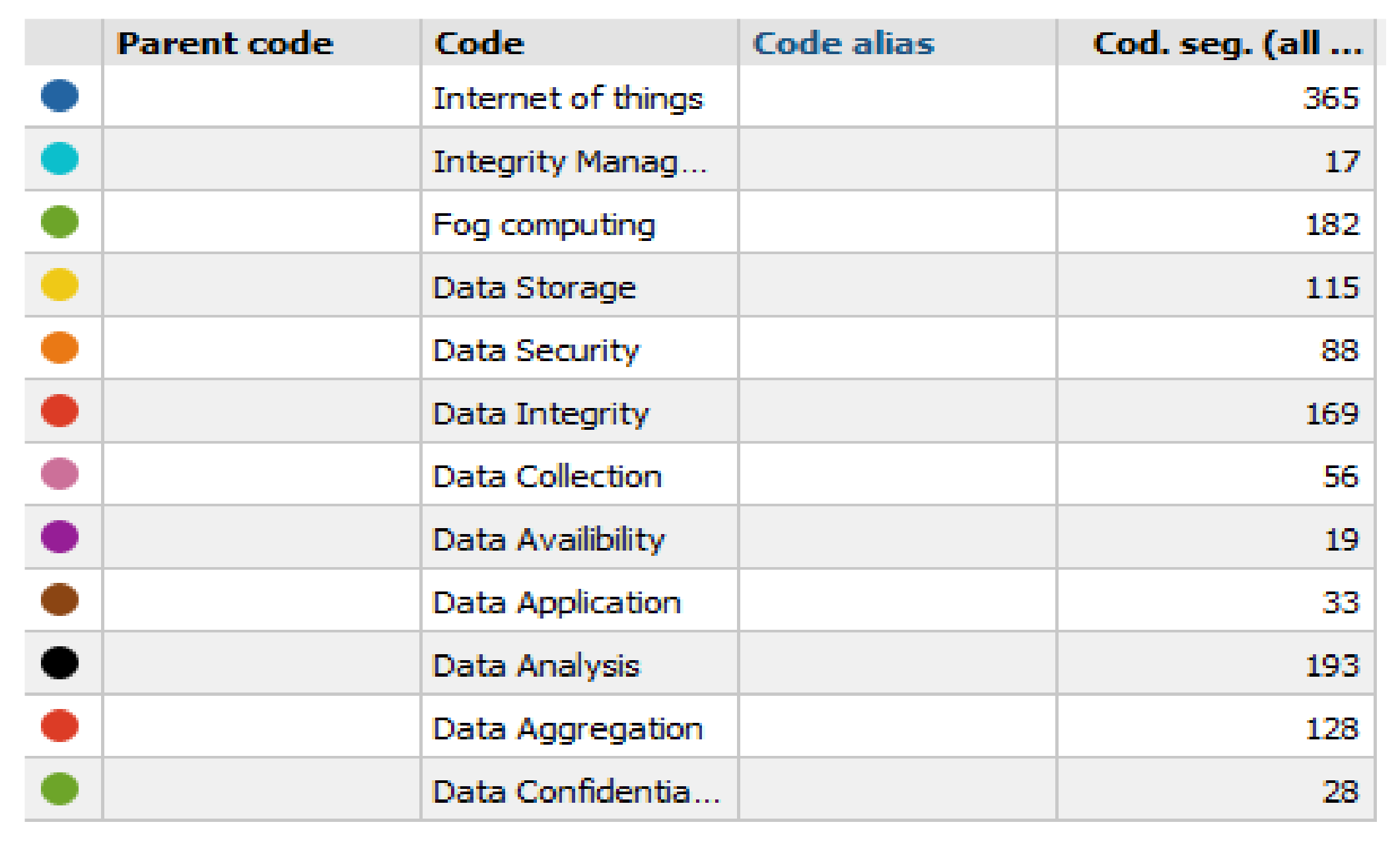The image size is (1400, 845).
Task: Click the Code alias column header
Action: click(x=843, y=44)
